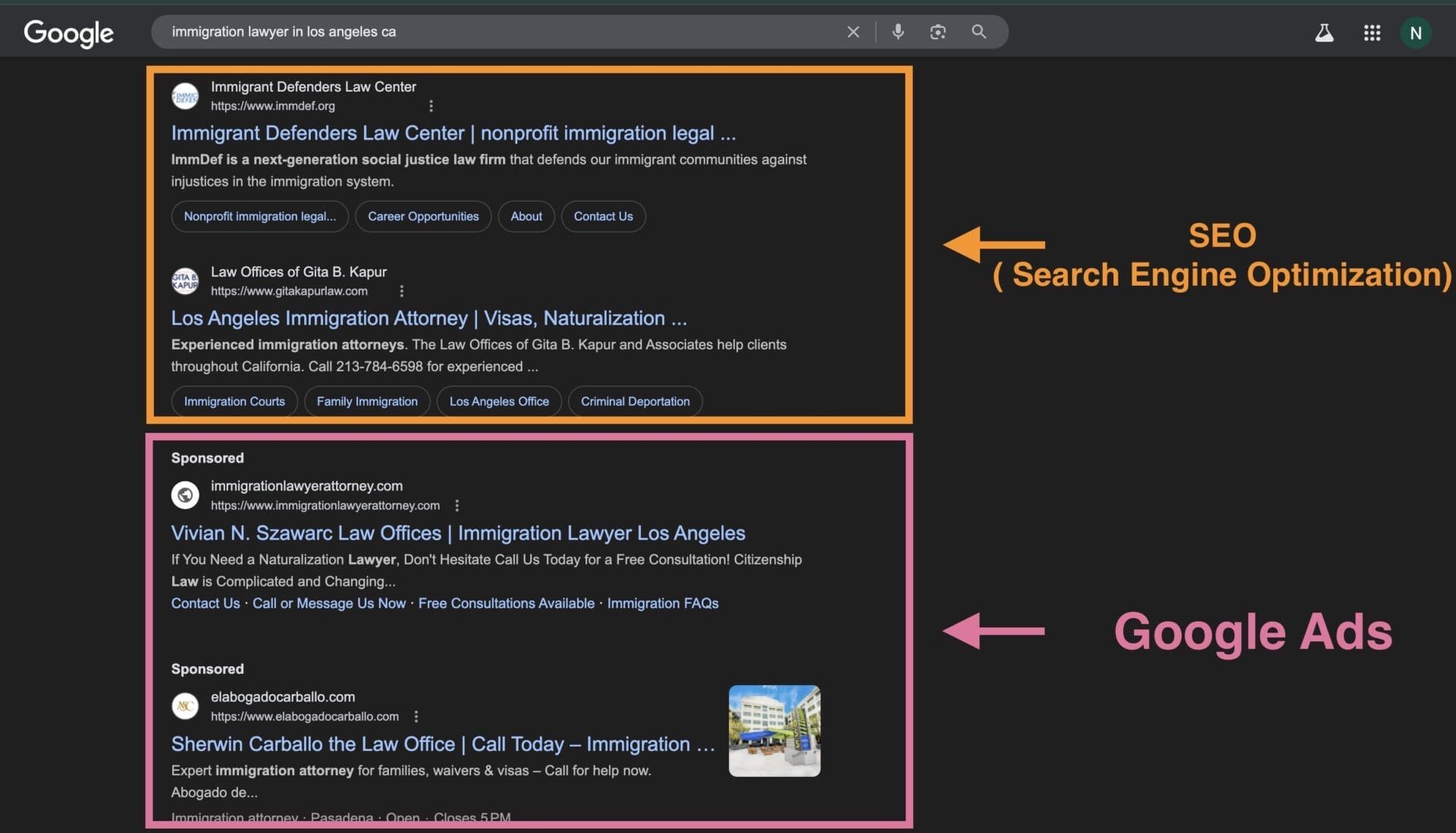Open more options beside gitakapurlaw.com URL
This screenshot has height=833, width=1456.
(401, 291)
